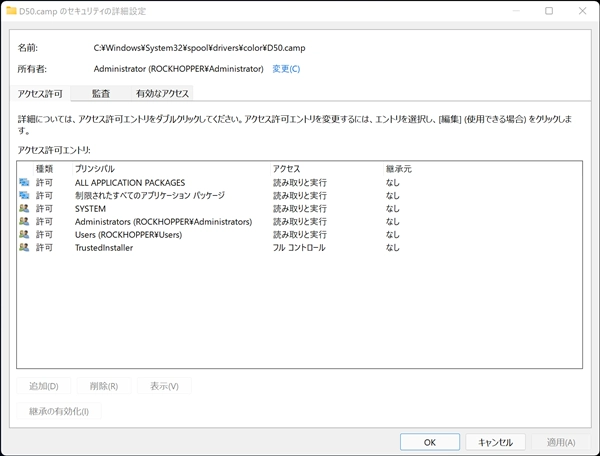Select the ALL APPLICATION PACKAGES principal
This screenshot has height=456, width=600.
(x=130, y=183)
